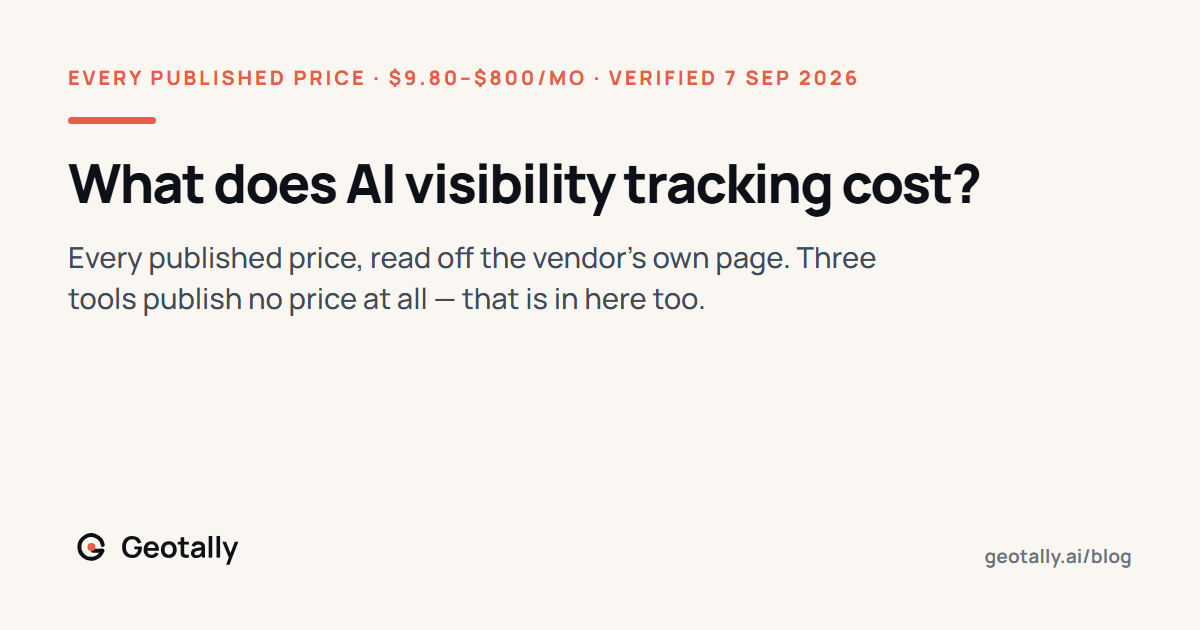Click the subtitle line starting "tools publish no price"

point(387,299)
